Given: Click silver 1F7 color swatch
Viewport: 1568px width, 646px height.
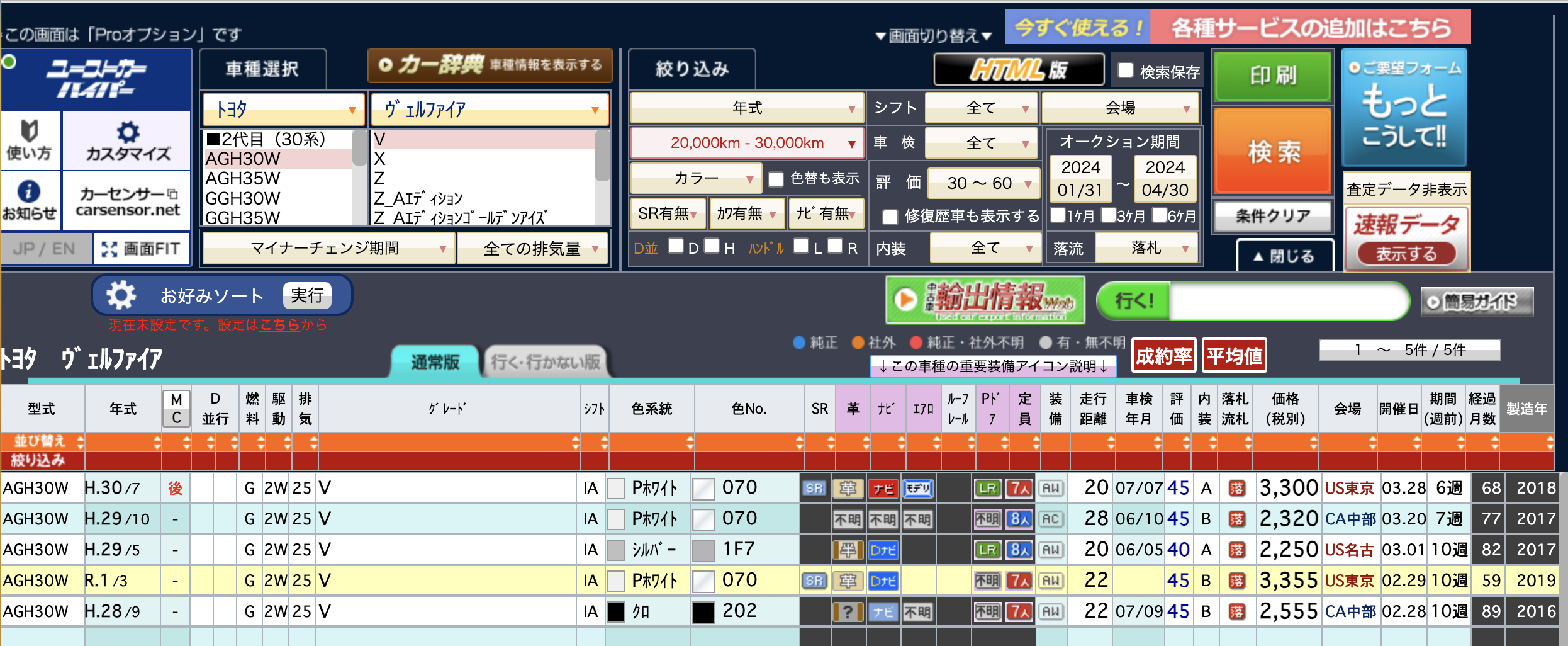Looking at the screenshot, I should [x=703, y=550].
